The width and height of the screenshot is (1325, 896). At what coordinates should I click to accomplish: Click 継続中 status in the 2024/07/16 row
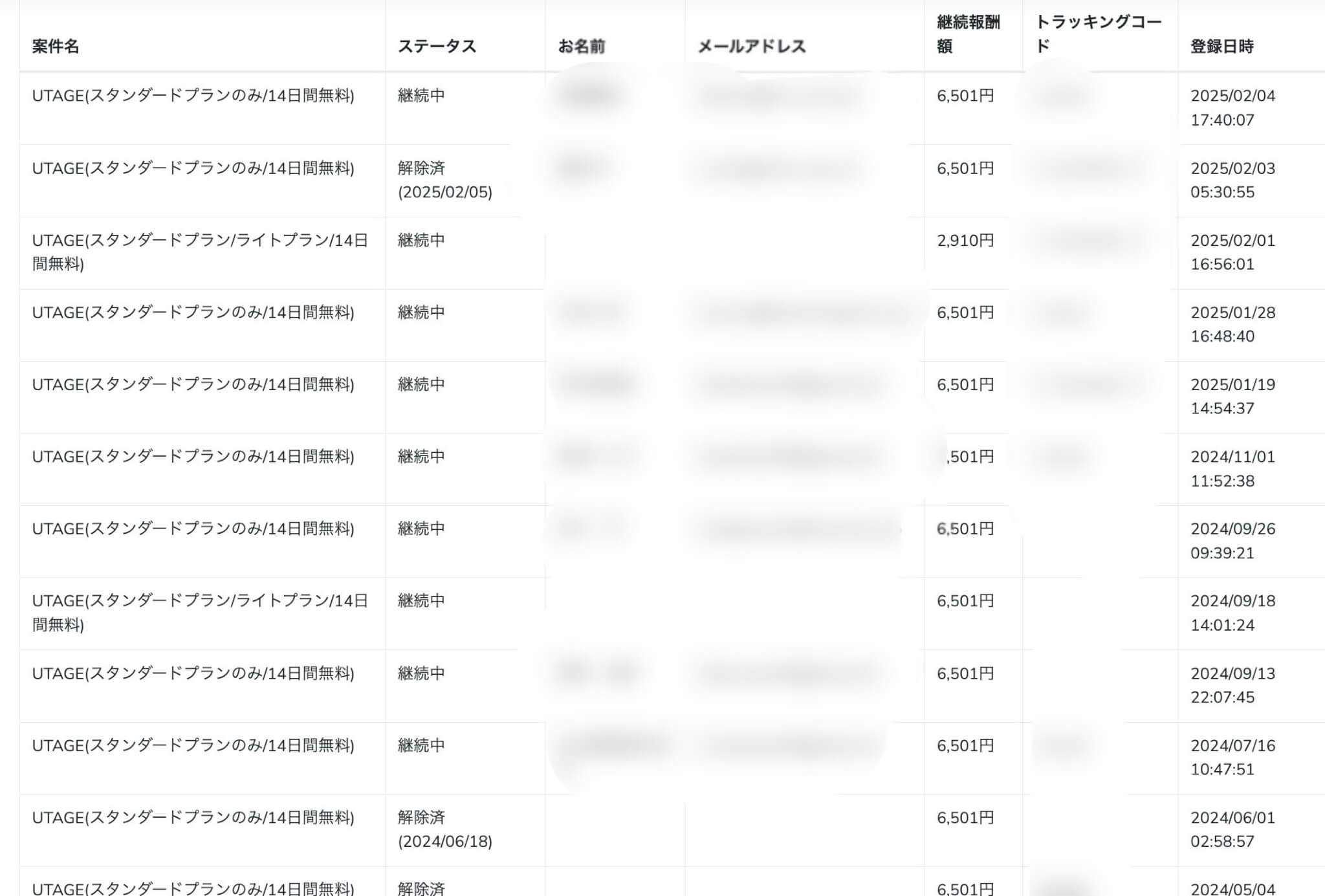coord(421,745)
